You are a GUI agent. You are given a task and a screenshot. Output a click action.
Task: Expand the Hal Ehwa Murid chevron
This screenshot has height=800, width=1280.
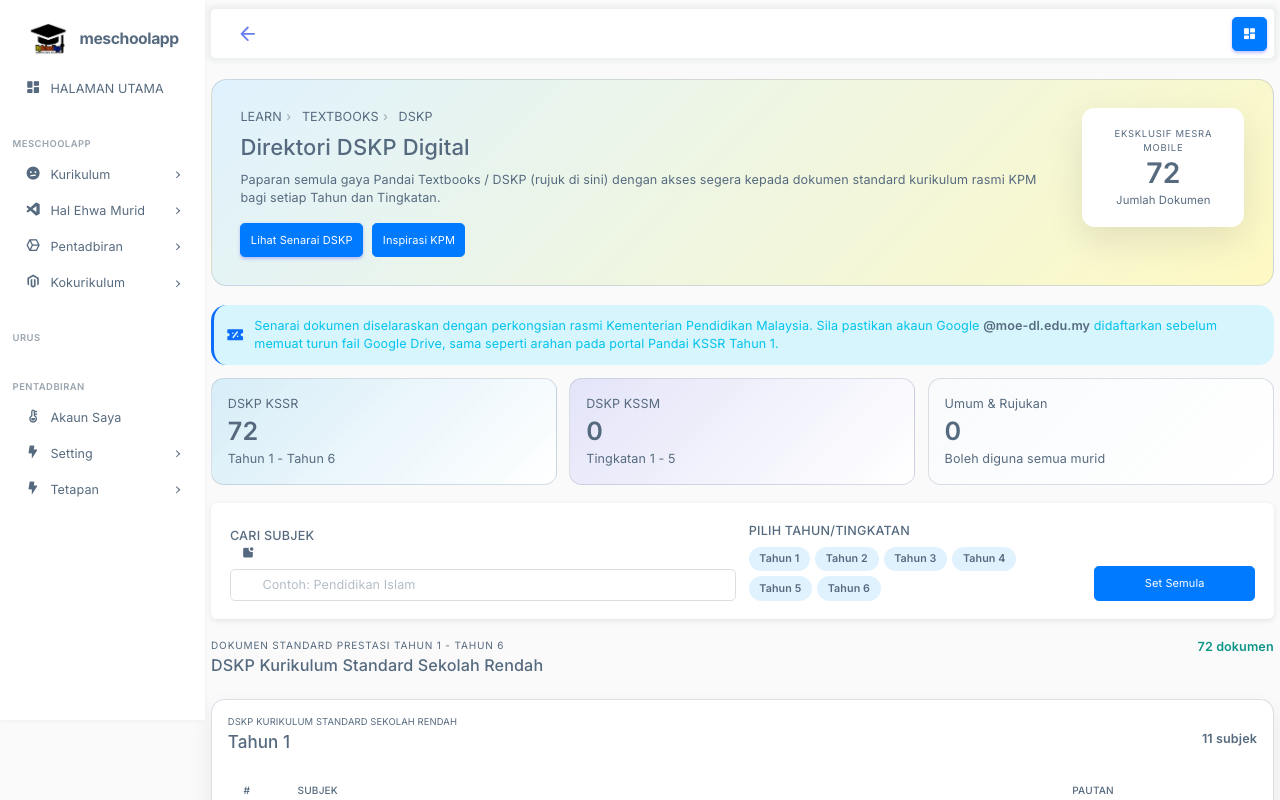pyautogui.click(x=178, y=211)
